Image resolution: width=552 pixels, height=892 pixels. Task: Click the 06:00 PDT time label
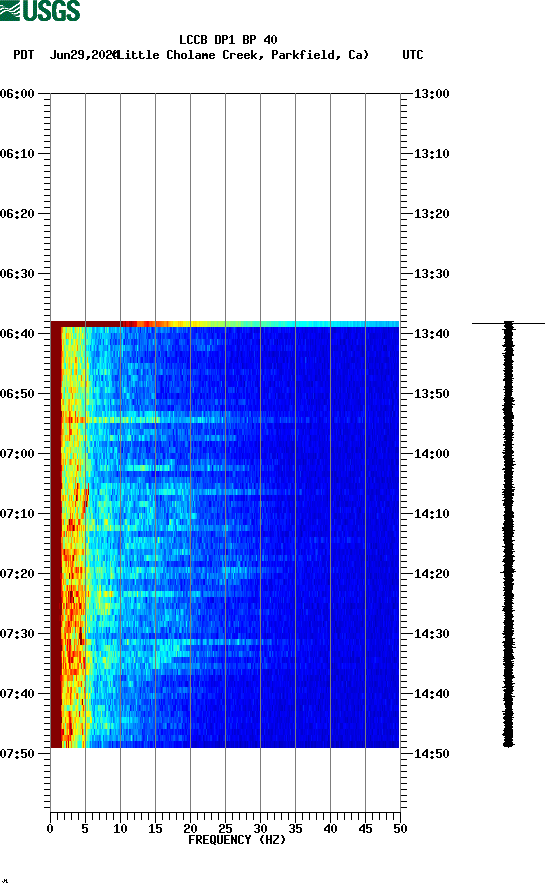point(17,93)
